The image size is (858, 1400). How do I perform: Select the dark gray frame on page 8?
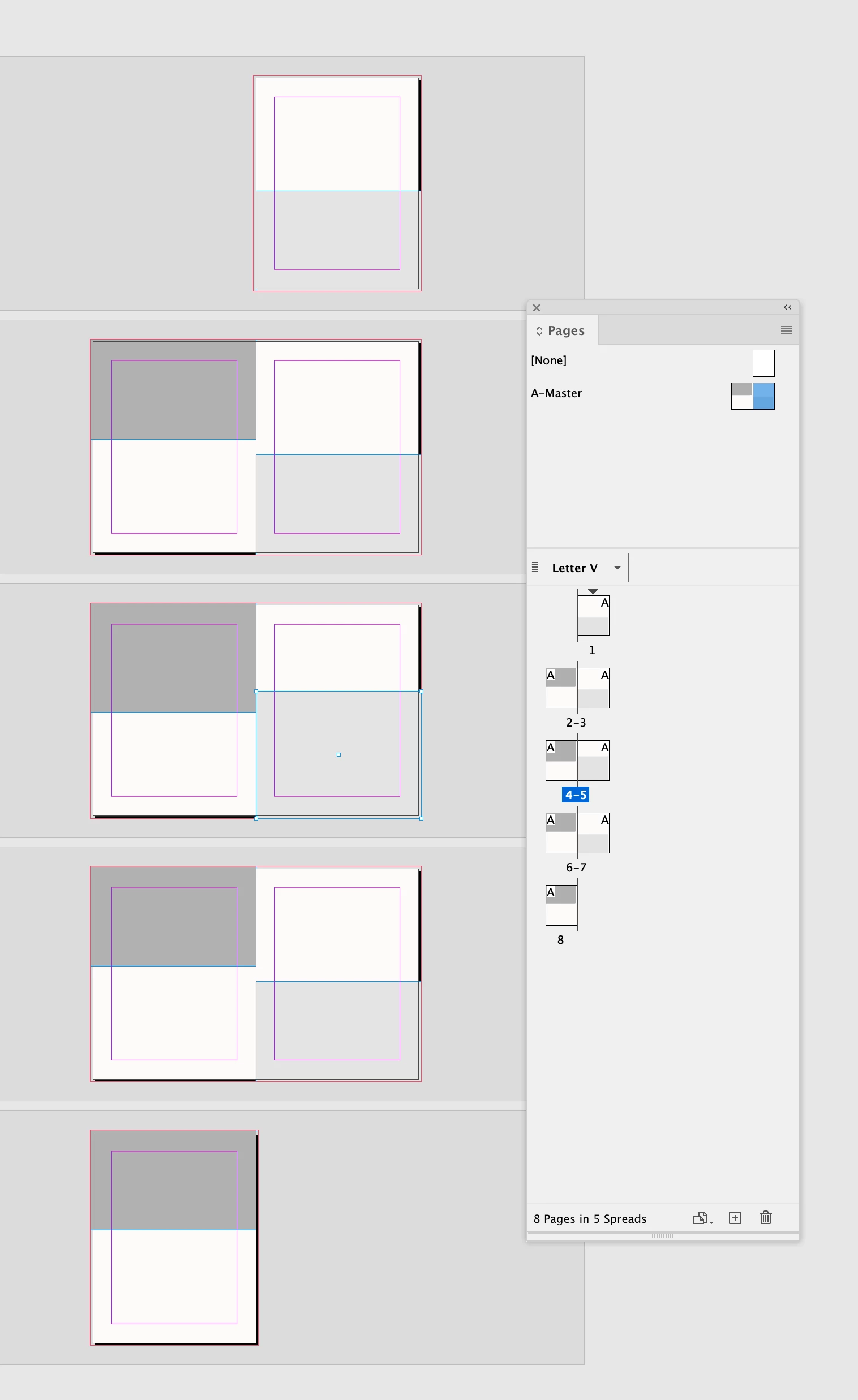click(x=174, y=1180)
